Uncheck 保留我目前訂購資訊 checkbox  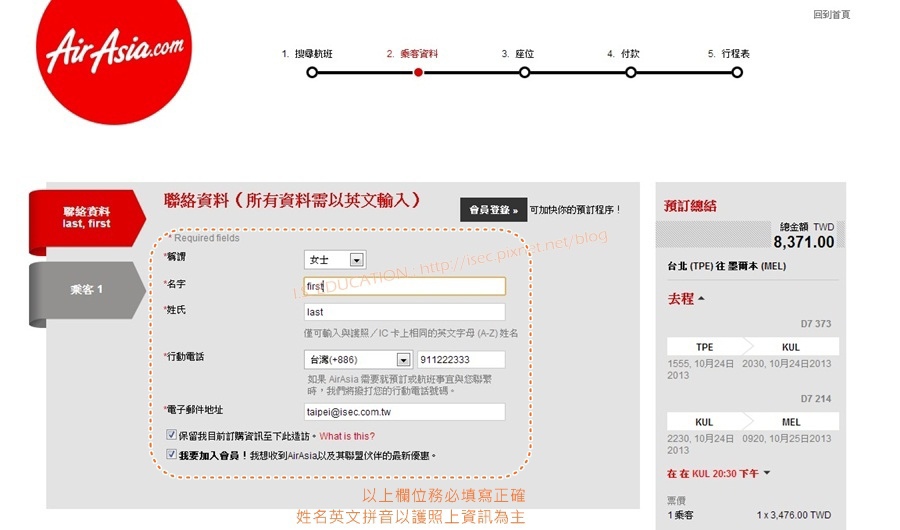pyautogui.click(x=171, y=435)
